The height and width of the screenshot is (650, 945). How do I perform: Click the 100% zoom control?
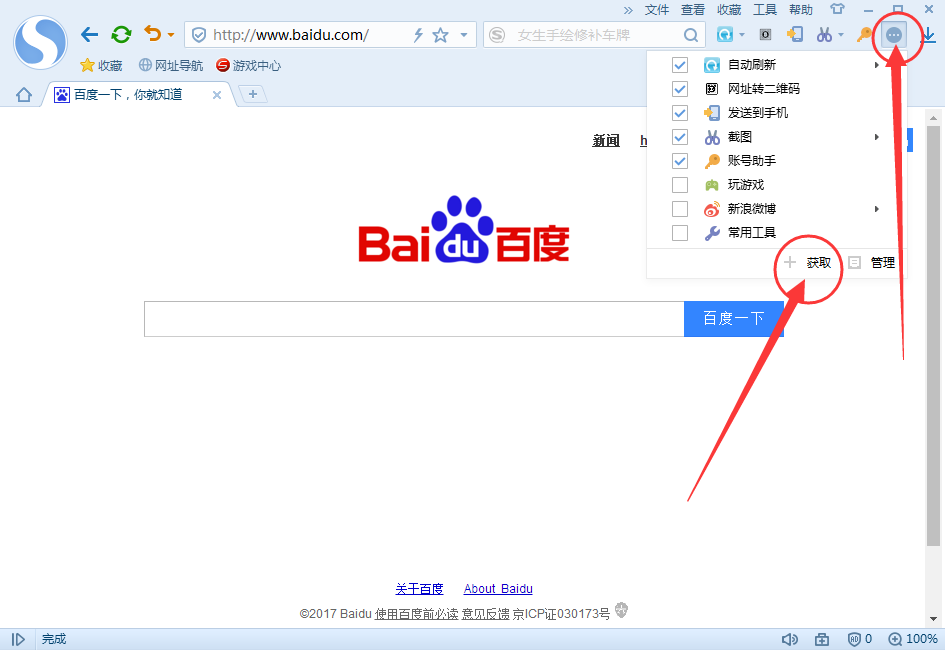tap(913, 639)
